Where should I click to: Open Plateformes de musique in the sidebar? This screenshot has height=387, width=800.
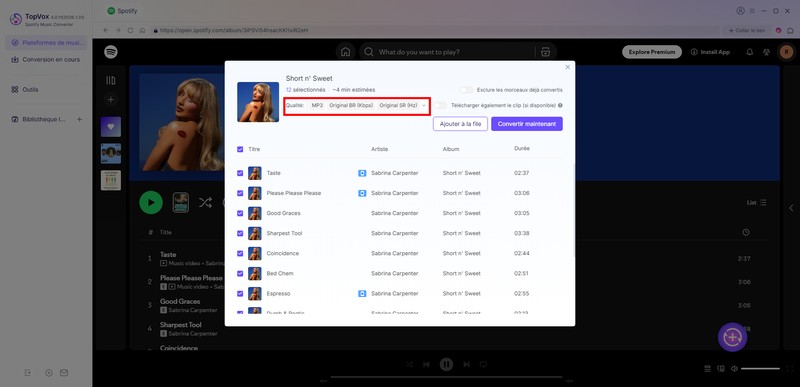click(x=46, y=43)
